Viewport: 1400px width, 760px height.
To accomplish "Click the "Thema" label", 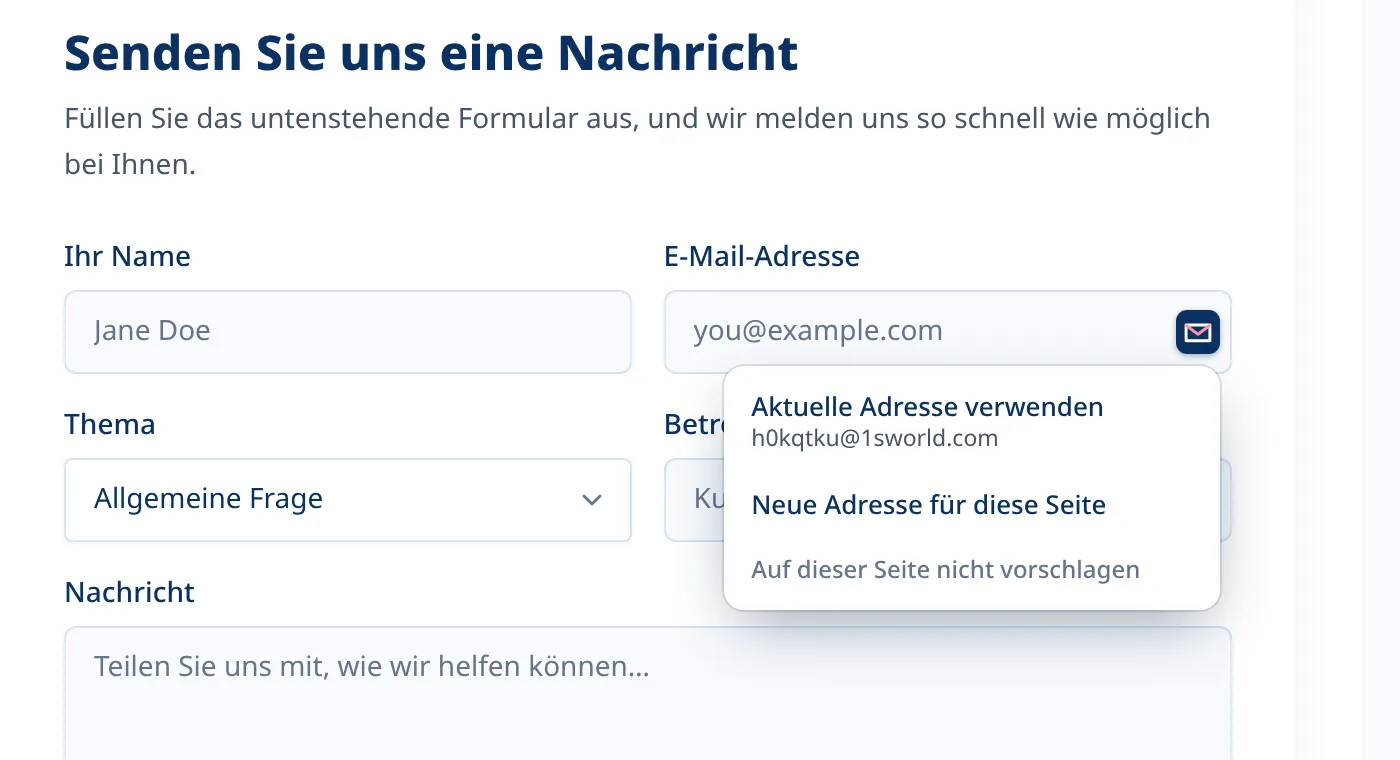I will pyautogui.click(x=110, y=424).
